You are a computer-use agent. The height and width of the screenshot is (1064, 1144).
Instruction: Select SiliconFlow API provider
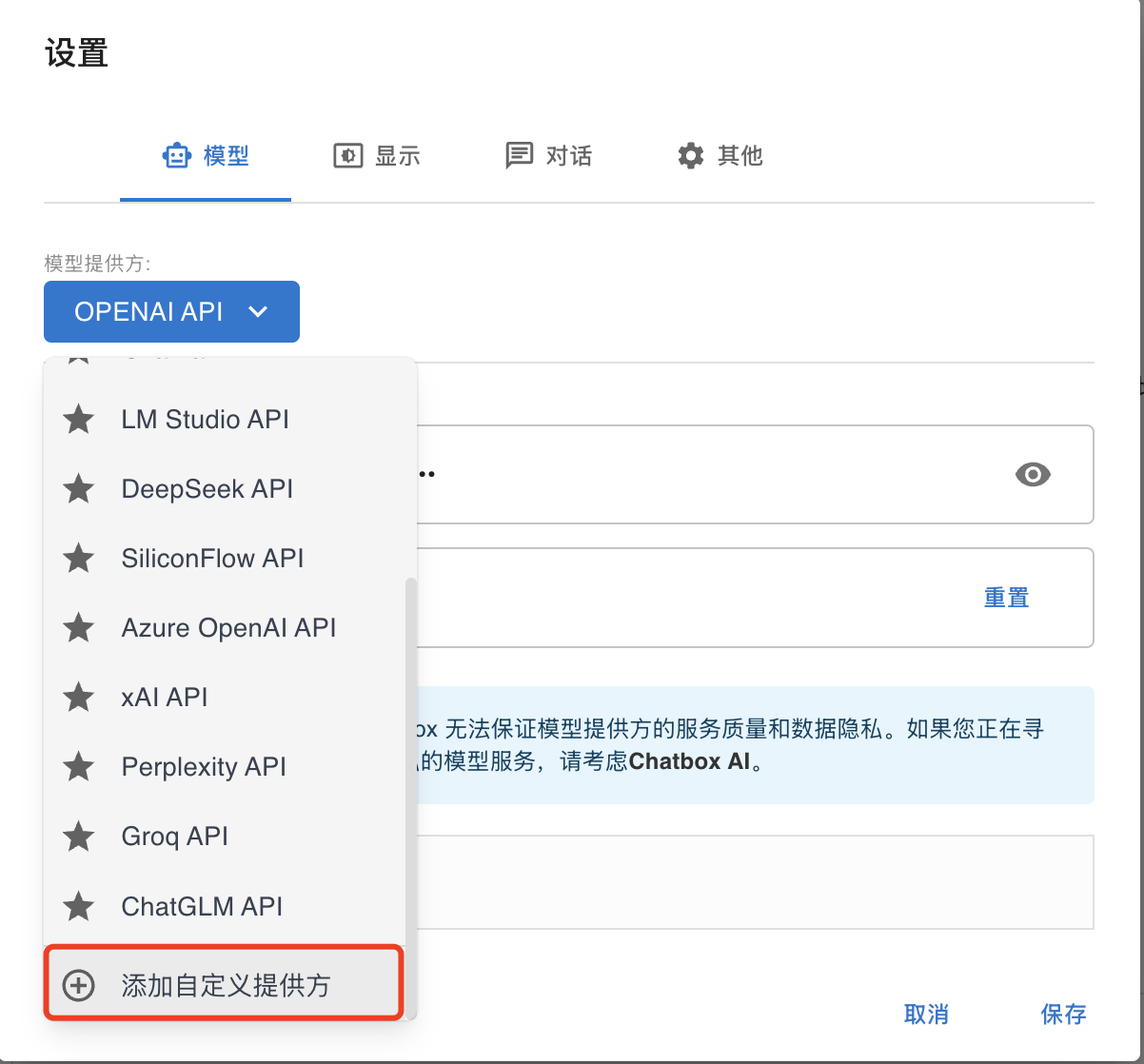click(212, 559)
